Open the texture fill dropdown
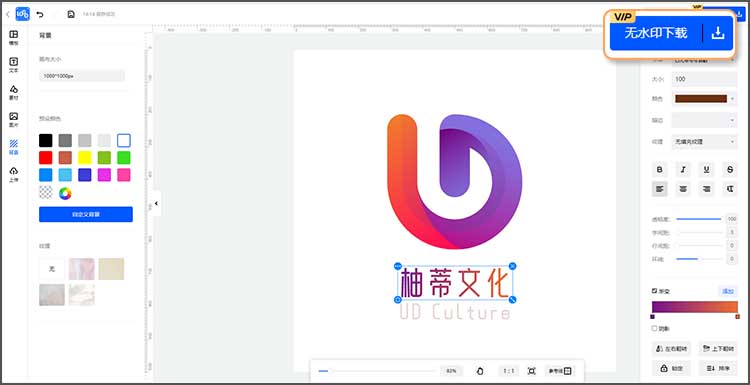 coord(704,142)
